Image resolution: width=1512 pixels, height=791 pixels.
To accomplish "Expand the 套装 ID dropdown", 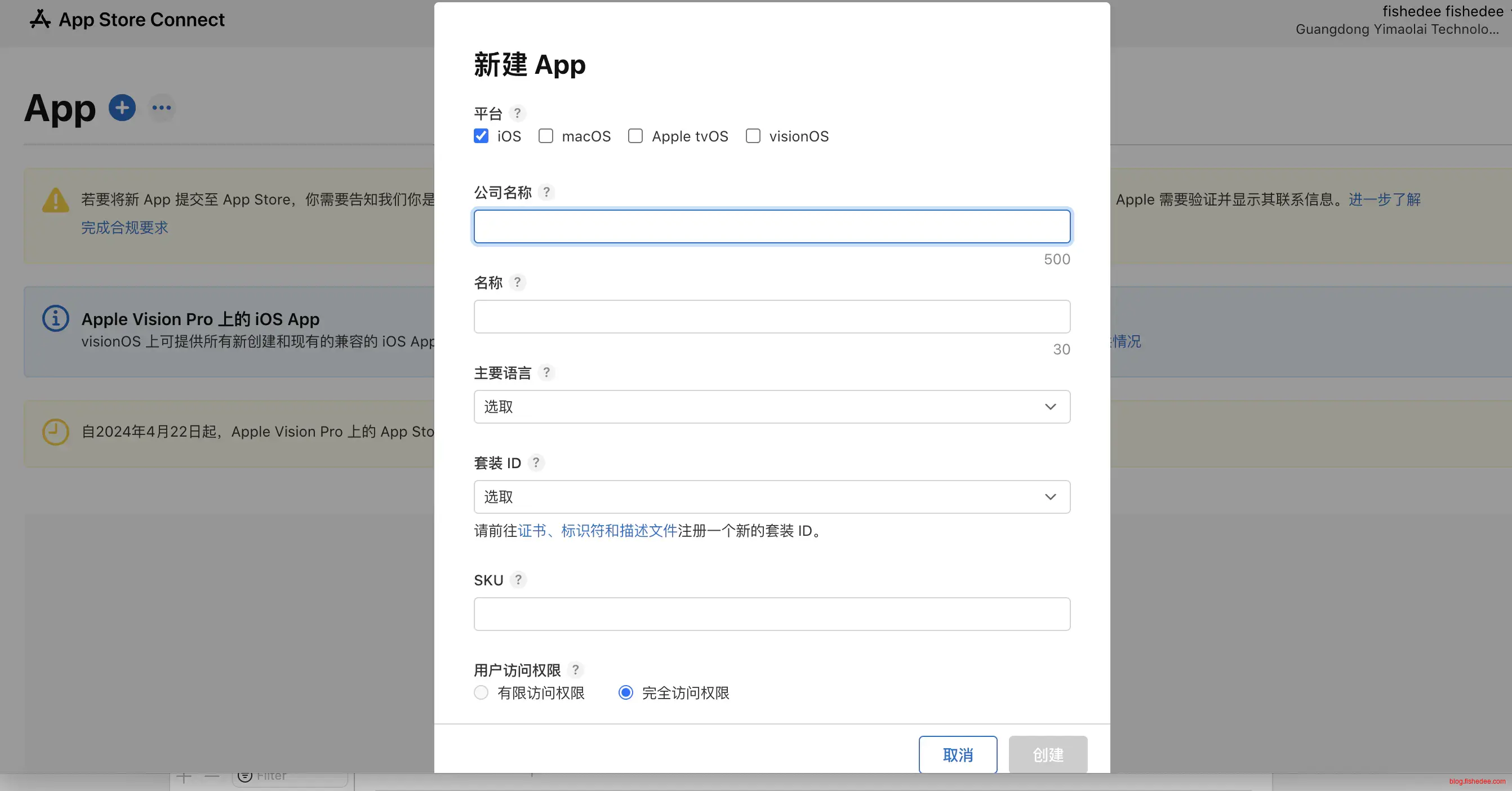I will [771, 497].
